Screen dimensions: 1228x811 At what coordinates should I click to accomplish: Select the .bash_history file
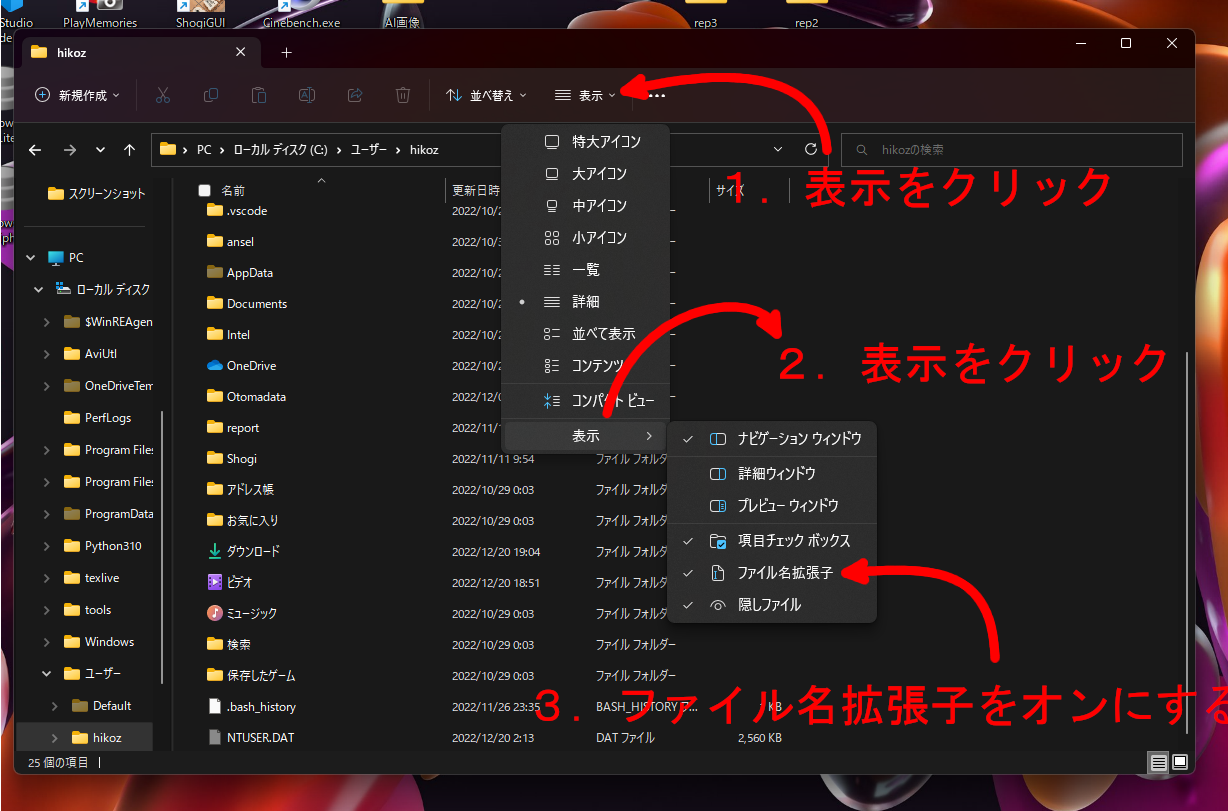[x=251, y=706]
